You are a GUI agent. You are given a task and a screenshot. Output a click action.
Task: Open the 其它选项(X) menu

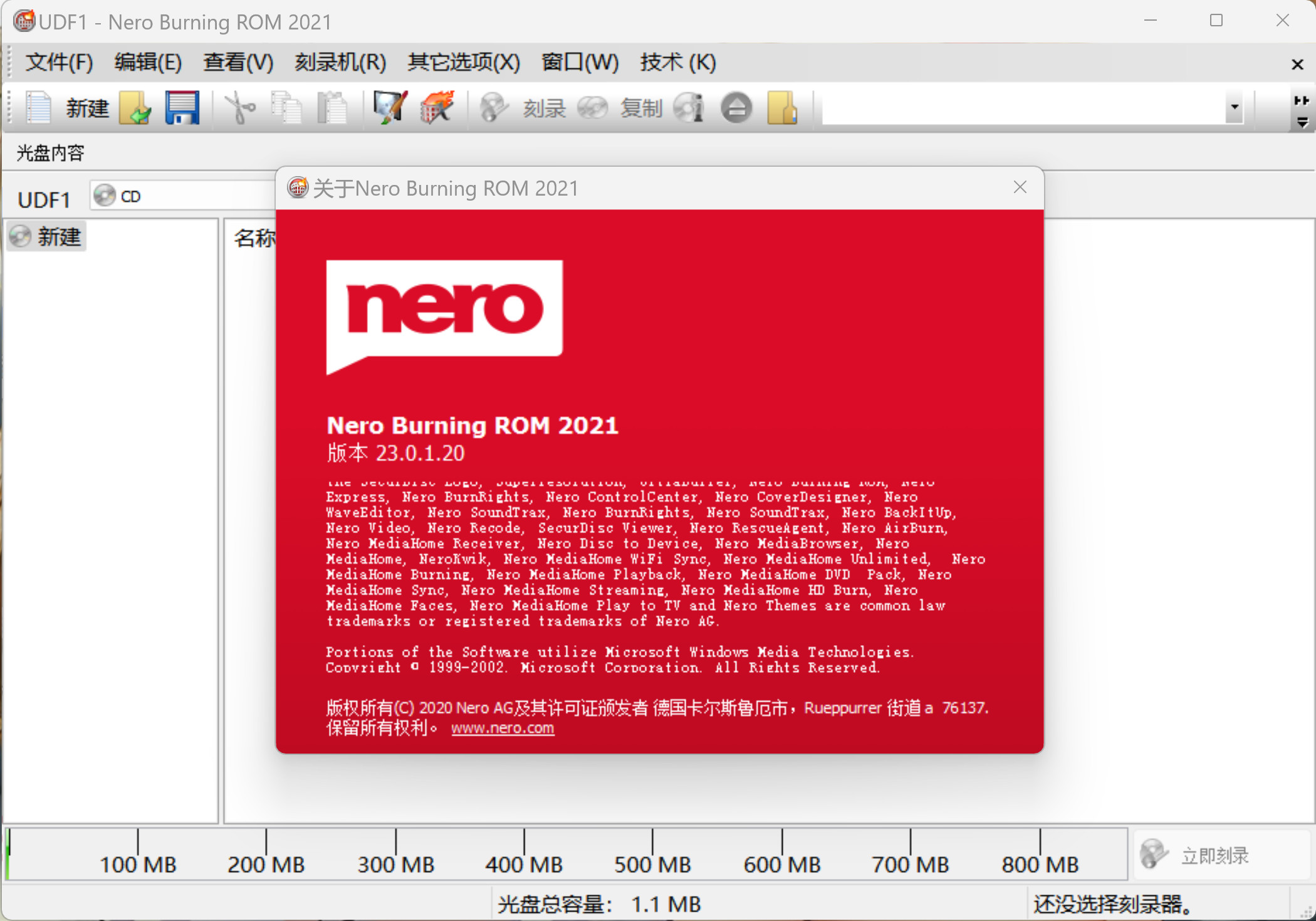coord(464,62)
